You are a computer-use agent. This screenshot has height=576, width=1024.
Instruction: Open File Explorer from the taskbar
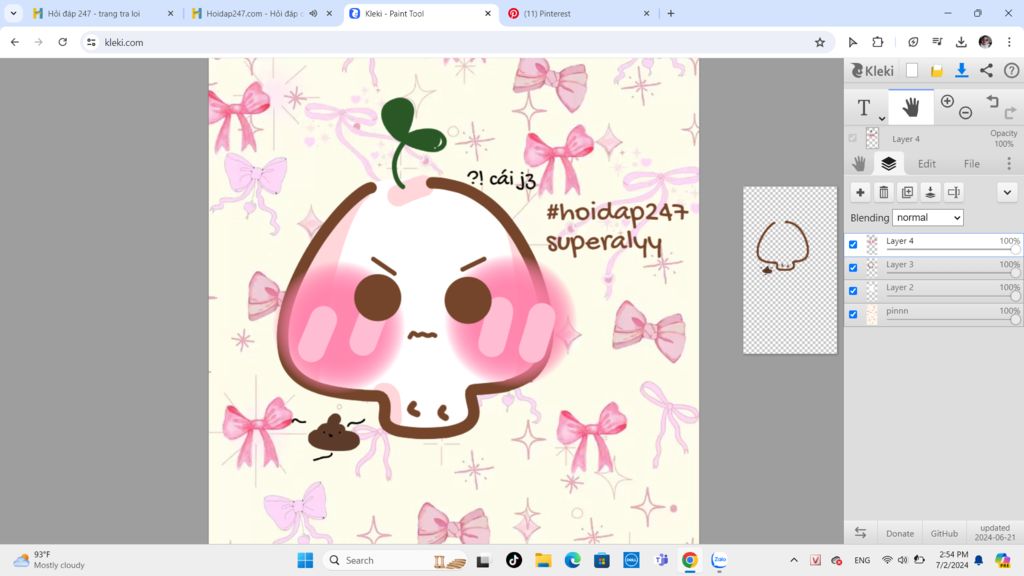tap(543, 560)
